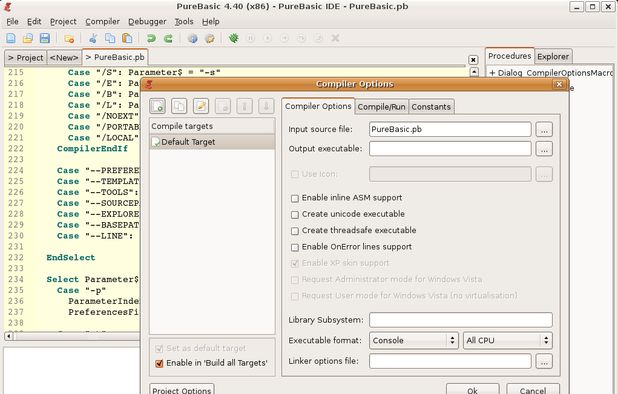Screen dimensions: 618x394
Task: Open the Debugger menu
Action: (147, 22)
